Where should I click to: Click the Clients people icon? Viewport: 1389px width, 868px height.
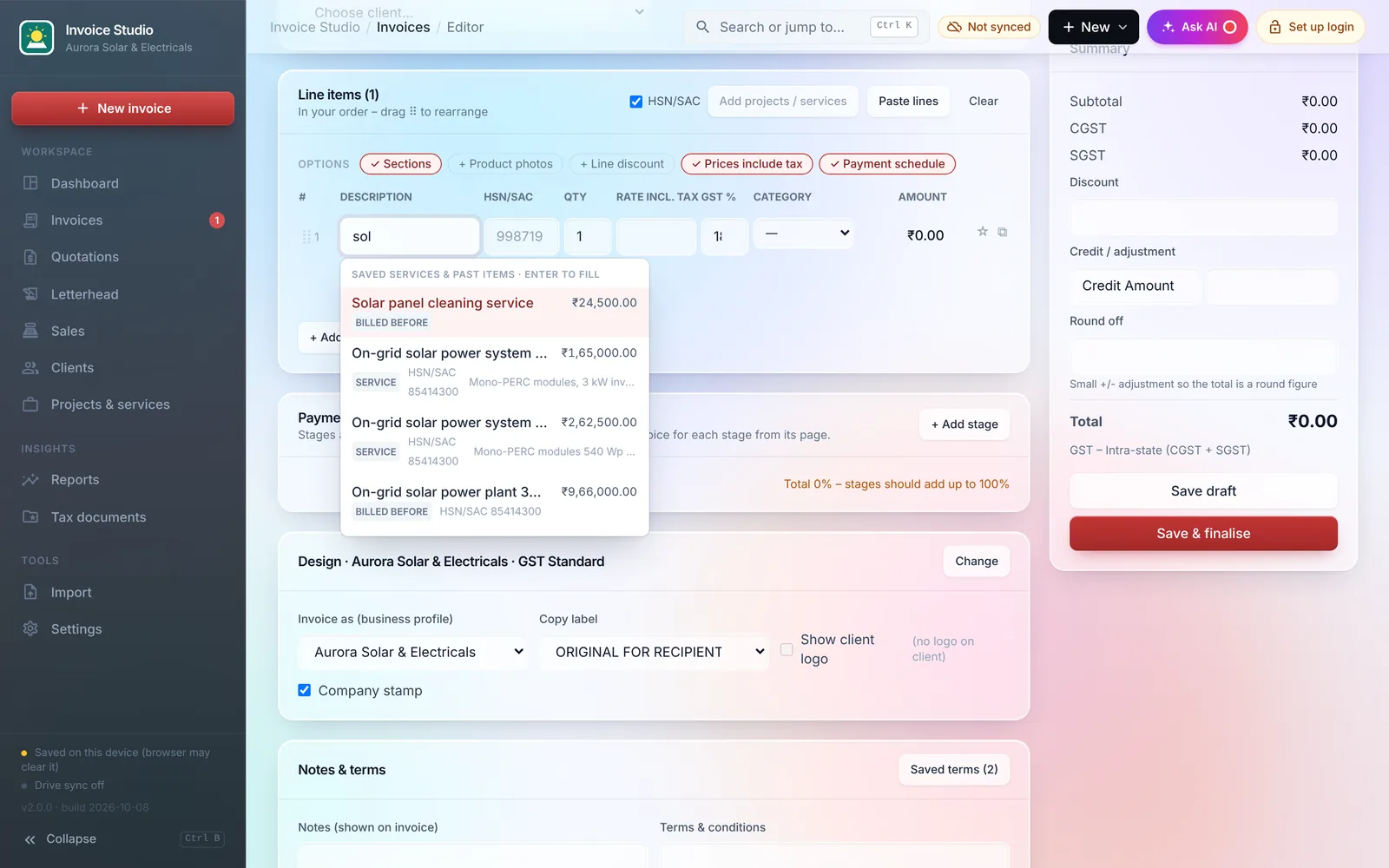(30, 368)
